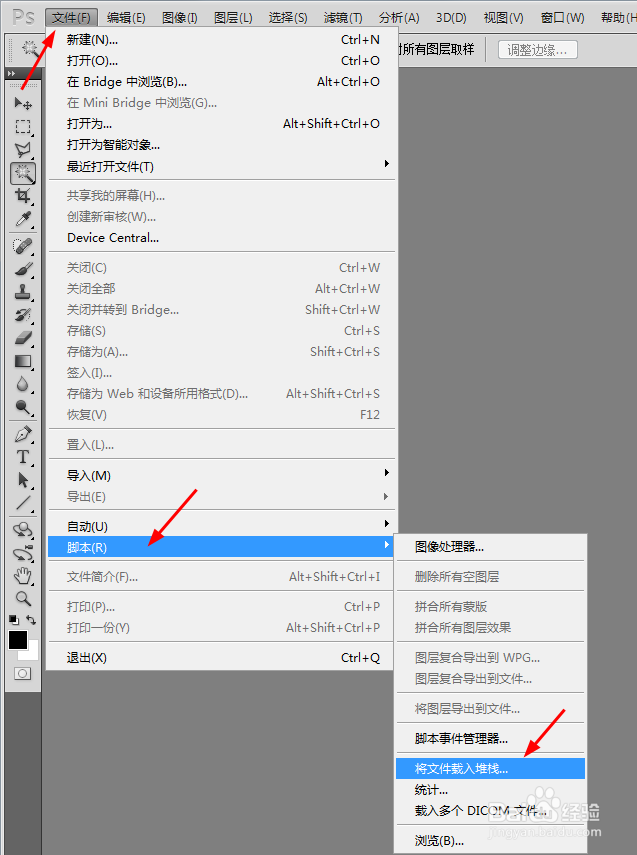Select the Pen tool
The width and height of the screenshot is (637, 855).
coord(23,435)
